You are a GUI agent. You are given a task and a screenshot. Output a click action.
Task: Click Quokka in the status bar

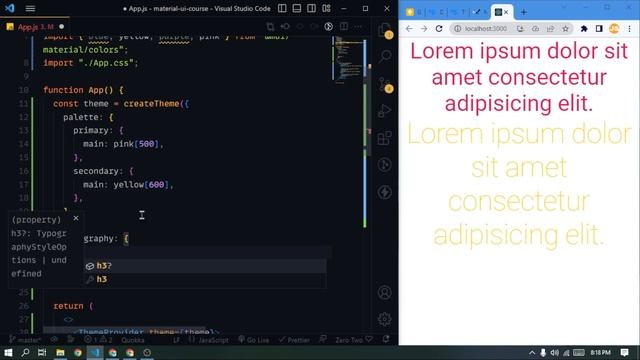click(133, 340)
